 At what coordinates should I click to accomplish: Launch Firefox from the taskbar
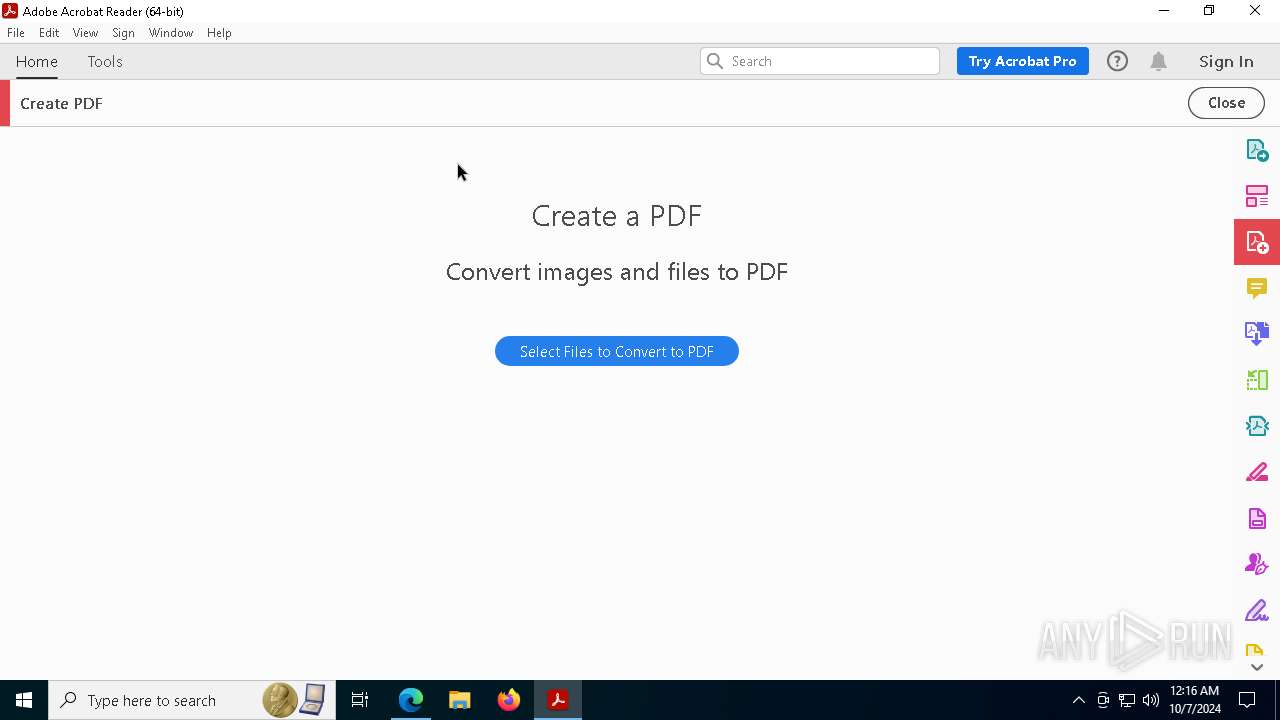point(509,700)
